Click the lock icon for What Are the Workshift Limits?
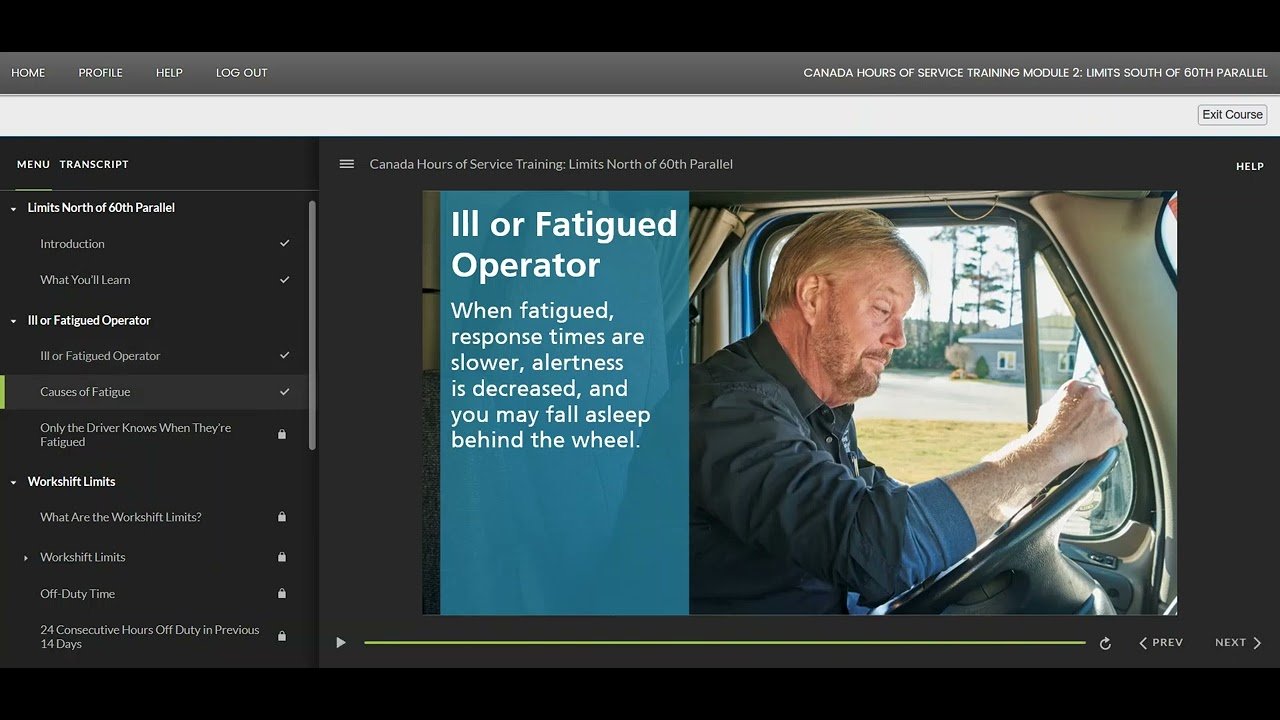1280x720 pixels. click(282, 517)
